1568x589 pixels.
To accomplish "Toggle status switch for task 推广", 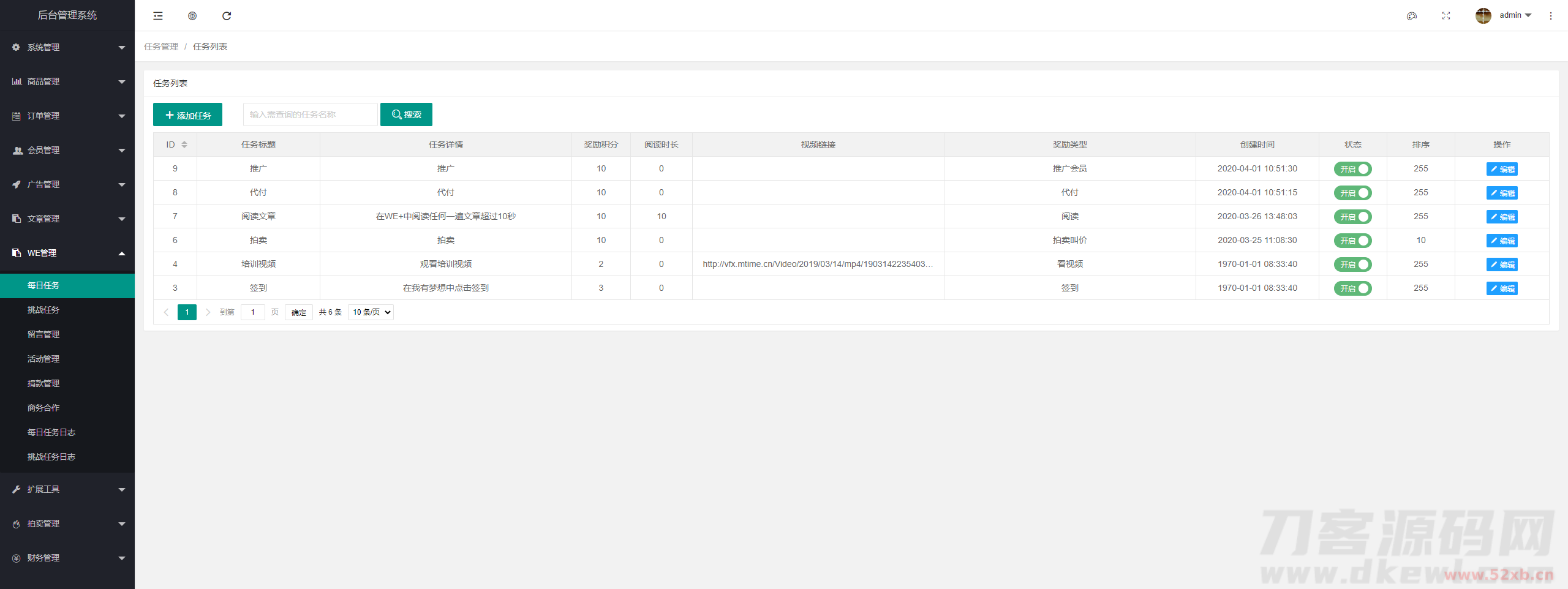I will [x=1352, y=169].
